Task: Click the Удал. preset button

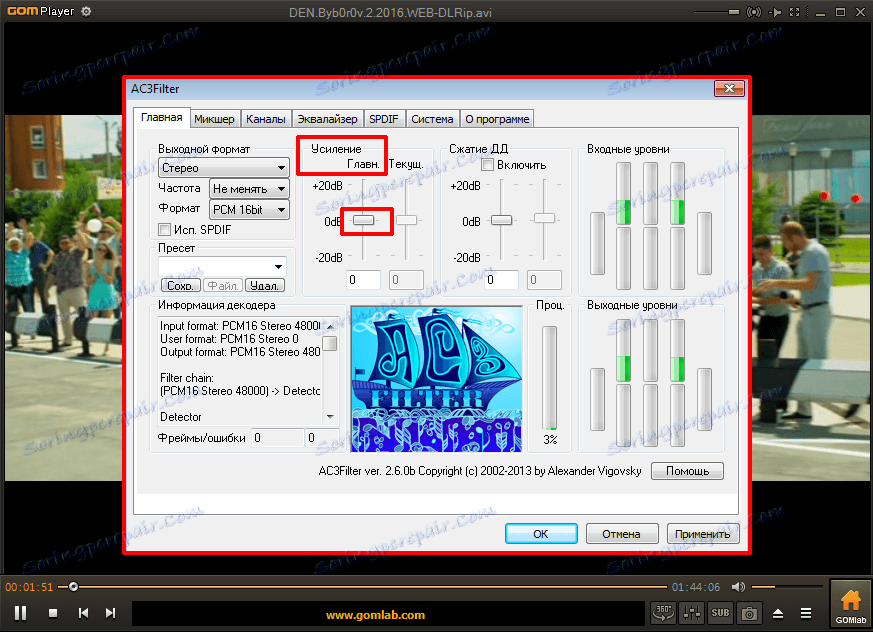Action: click(x=264, y=285)
